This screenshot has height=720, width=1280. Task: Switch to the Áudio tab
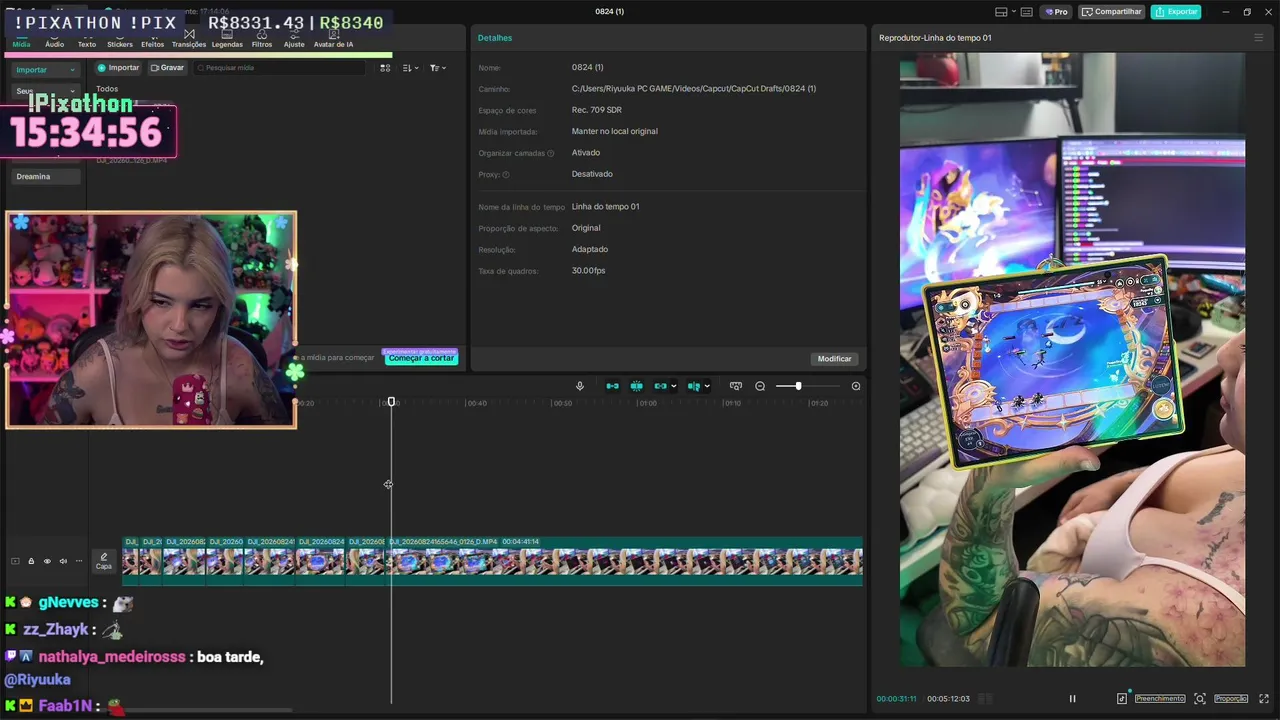click(x=54, y=39)
